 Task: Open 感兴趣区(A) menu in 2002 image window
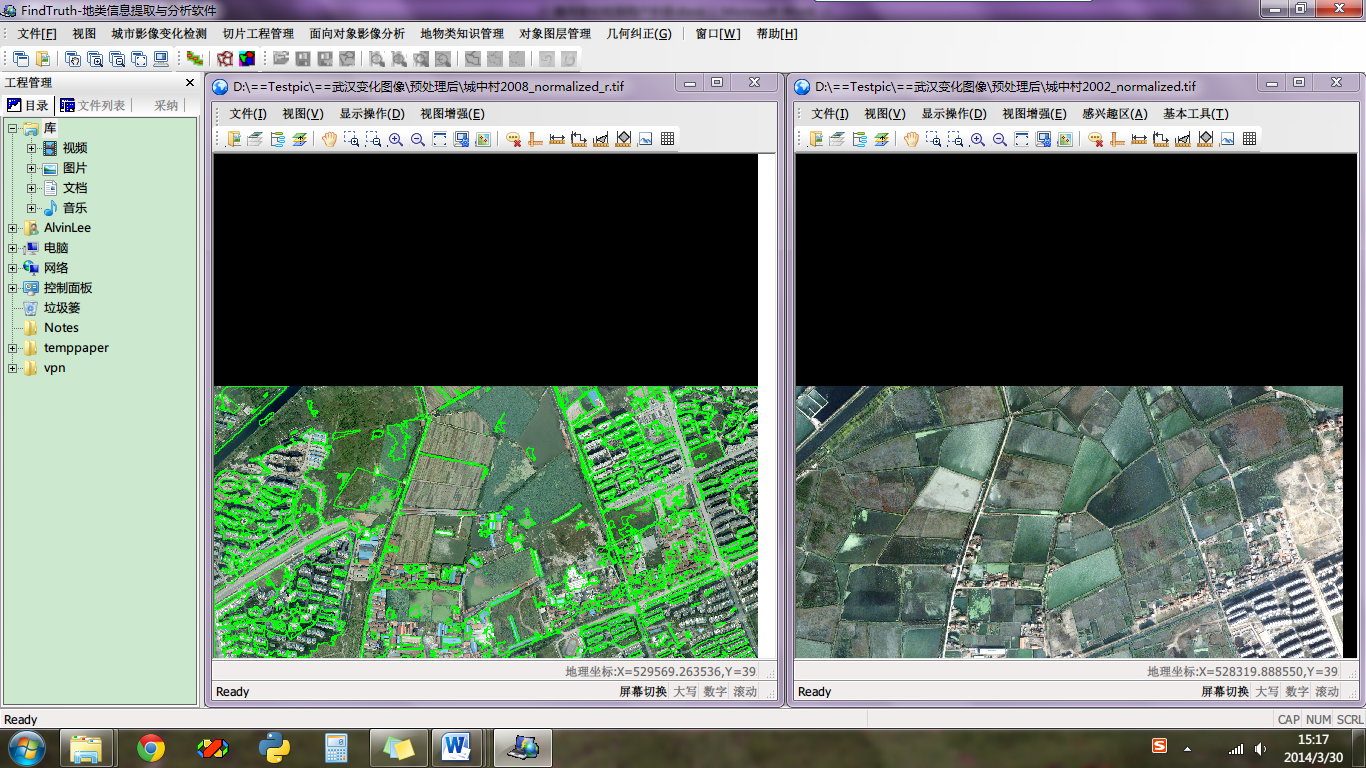pyautogui.click(x=1114, y=114)
